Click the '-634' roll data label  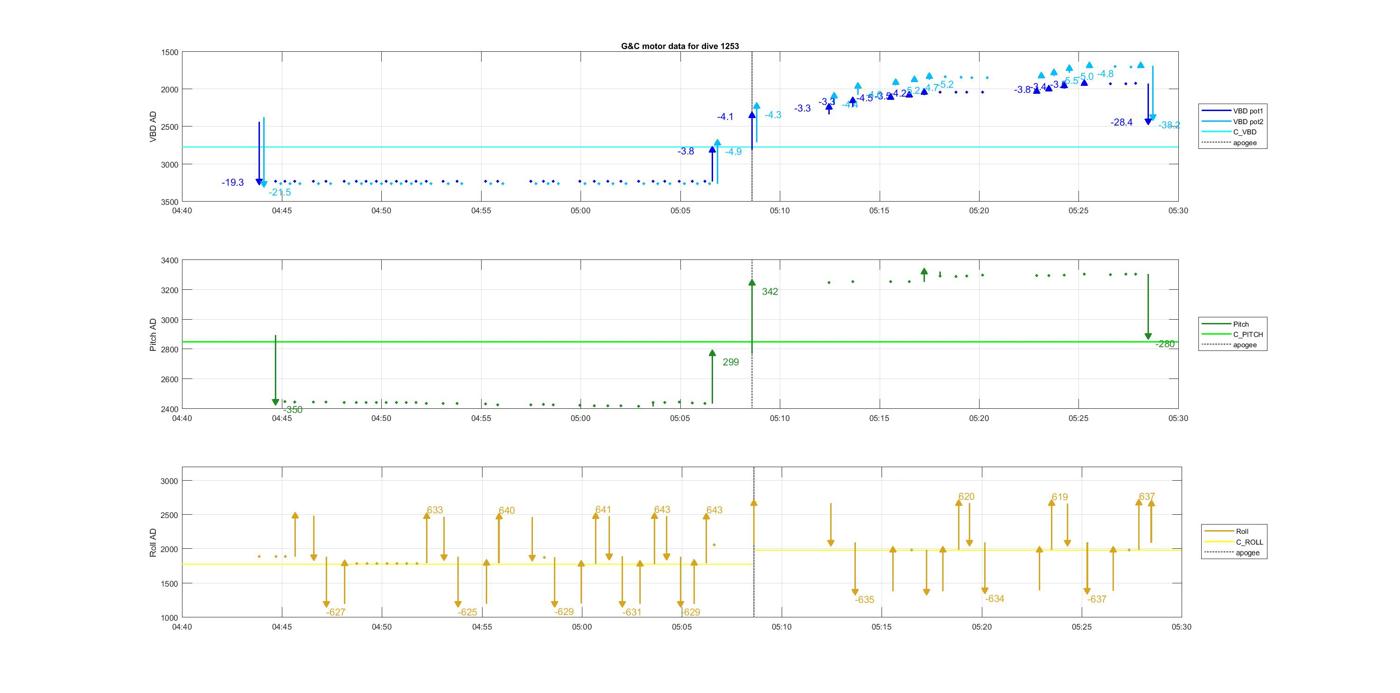pyautogui.click(x=994, y=599)
